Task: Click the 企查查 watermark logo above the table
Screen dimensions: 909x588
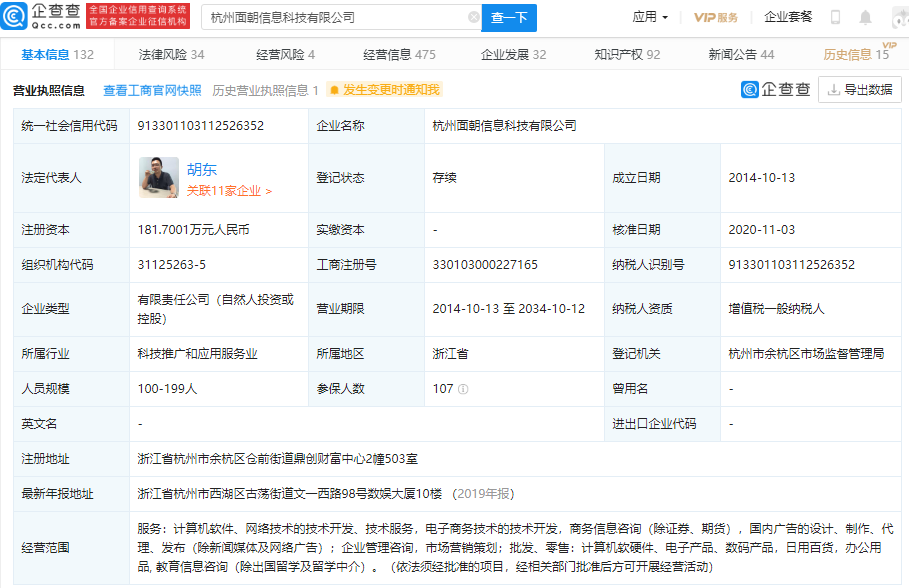Action: (x=775, y=90)
